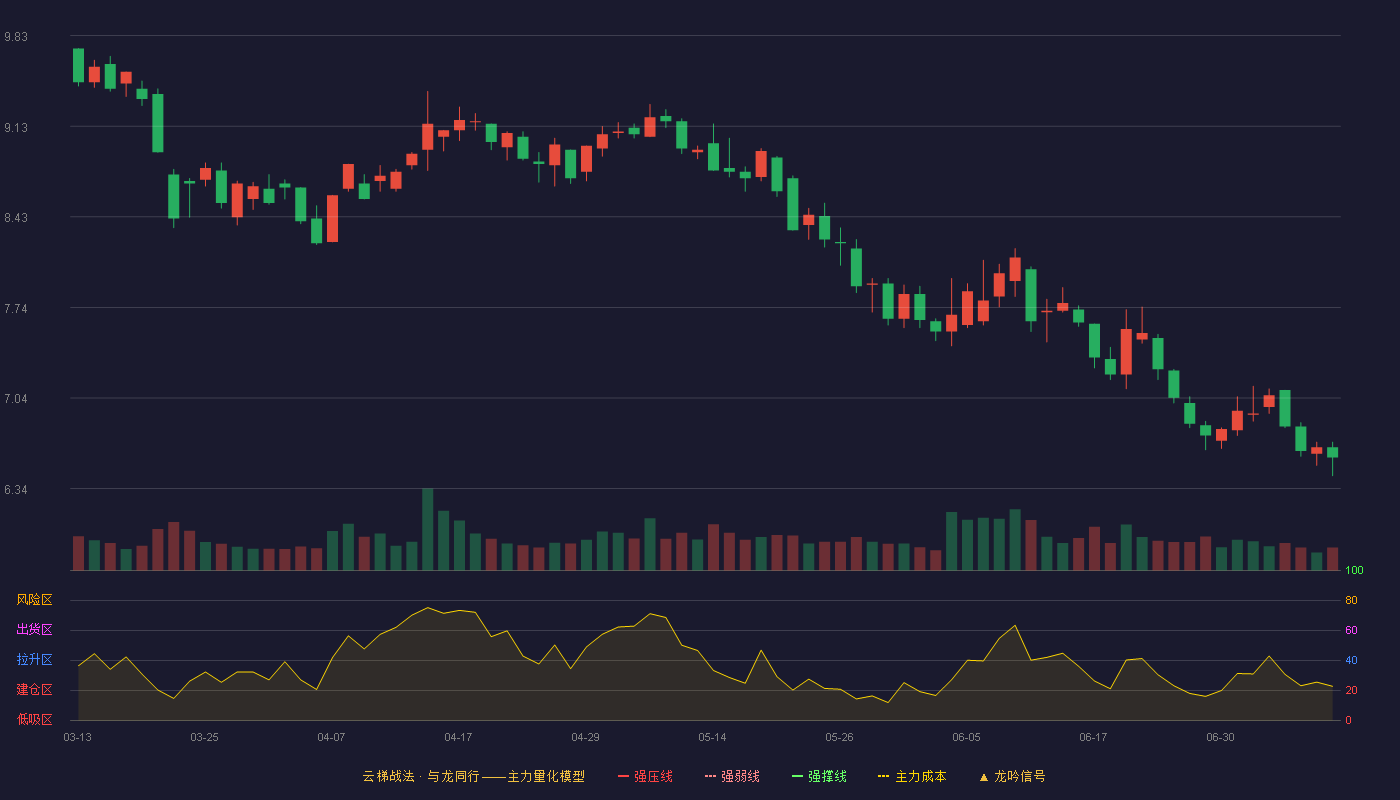
Task: Click the 9.83 price axis label
Action: click(16, 37)
